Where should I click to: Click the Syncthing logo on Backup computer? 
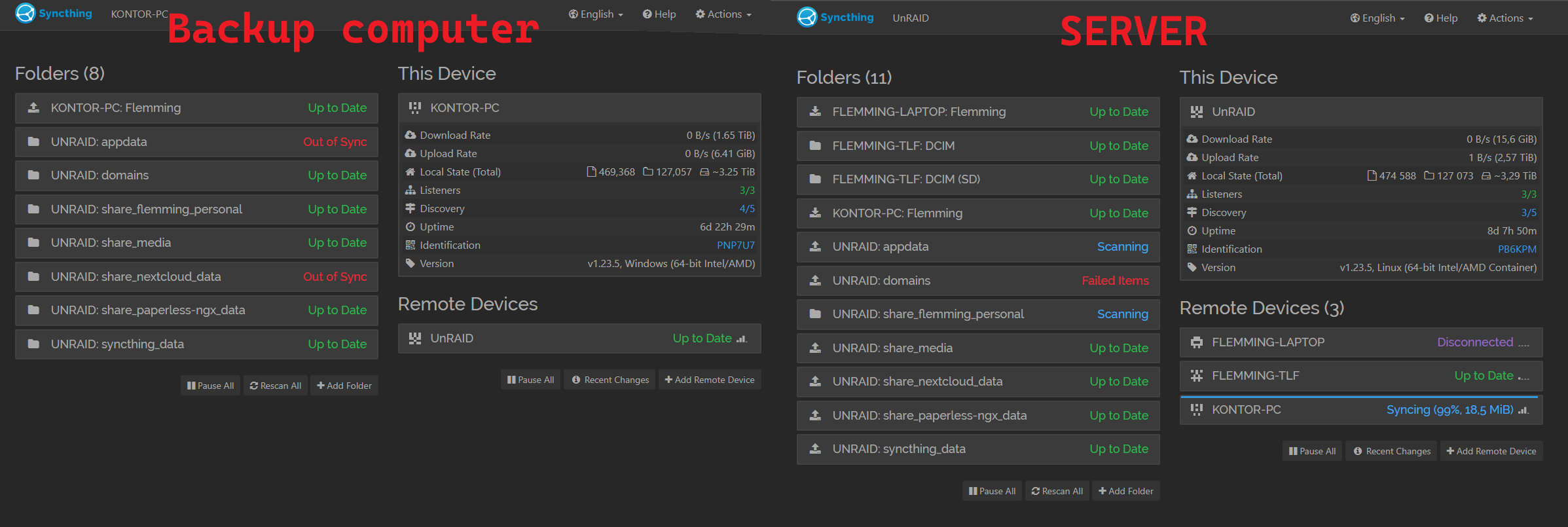click(54, 14)
